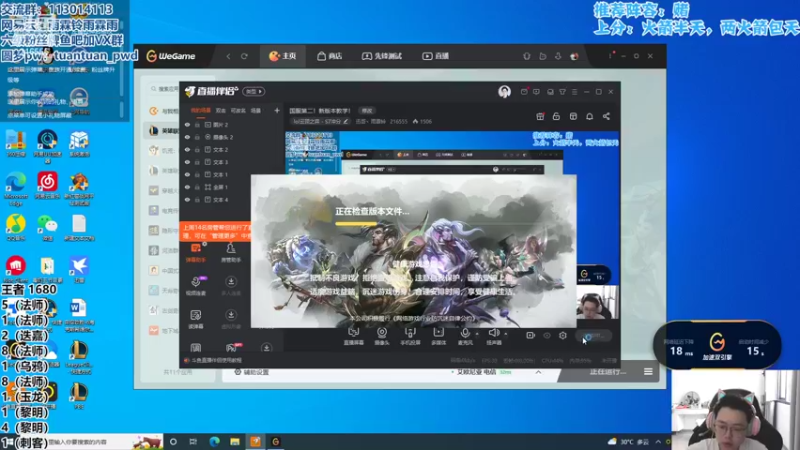The width and height of the screenshot is (800, 450).
Task: Click the gift box icon above the preview
Action: tap(540, 116)
